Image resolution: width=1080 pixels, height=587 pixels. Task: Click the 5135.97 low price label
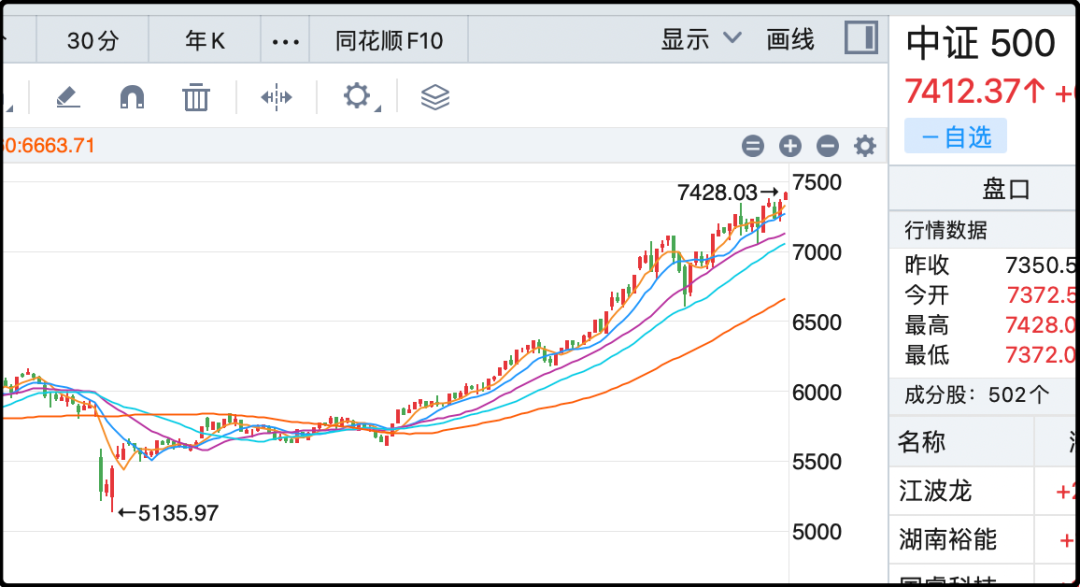pos(178,513)
